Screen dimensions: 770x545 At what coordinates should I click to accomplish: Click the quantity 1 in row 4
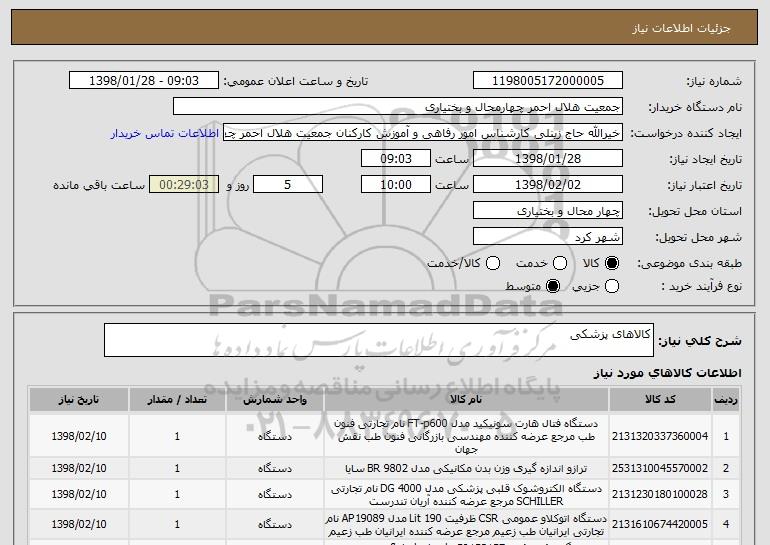click(177, 524)
